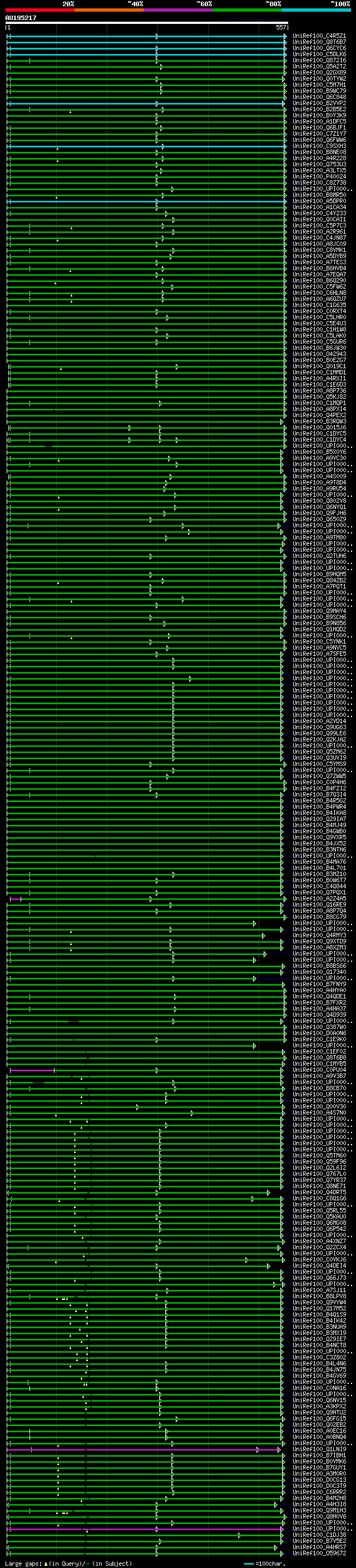Select hit label UniRef100_Q1LNI9
356x1568 pixels.
point(319,1450)
